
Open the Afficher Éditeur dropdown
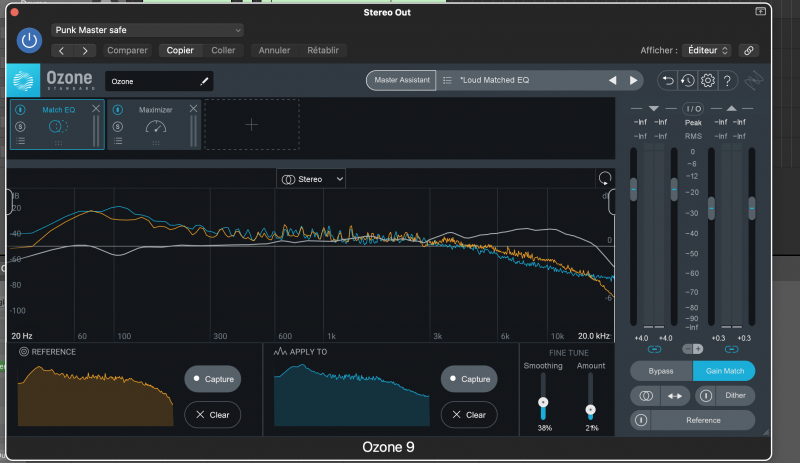coord(708,50)
